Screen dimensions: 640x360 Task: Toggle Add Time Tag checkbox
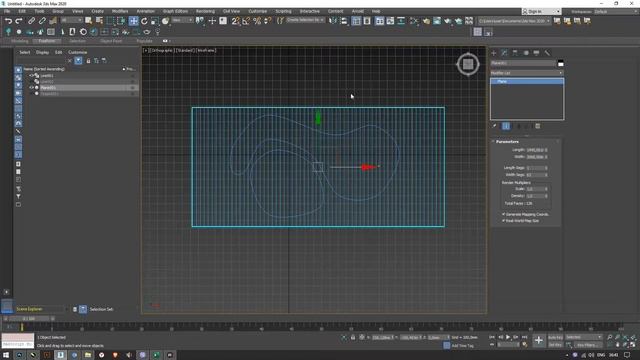[x=447, y=345]
